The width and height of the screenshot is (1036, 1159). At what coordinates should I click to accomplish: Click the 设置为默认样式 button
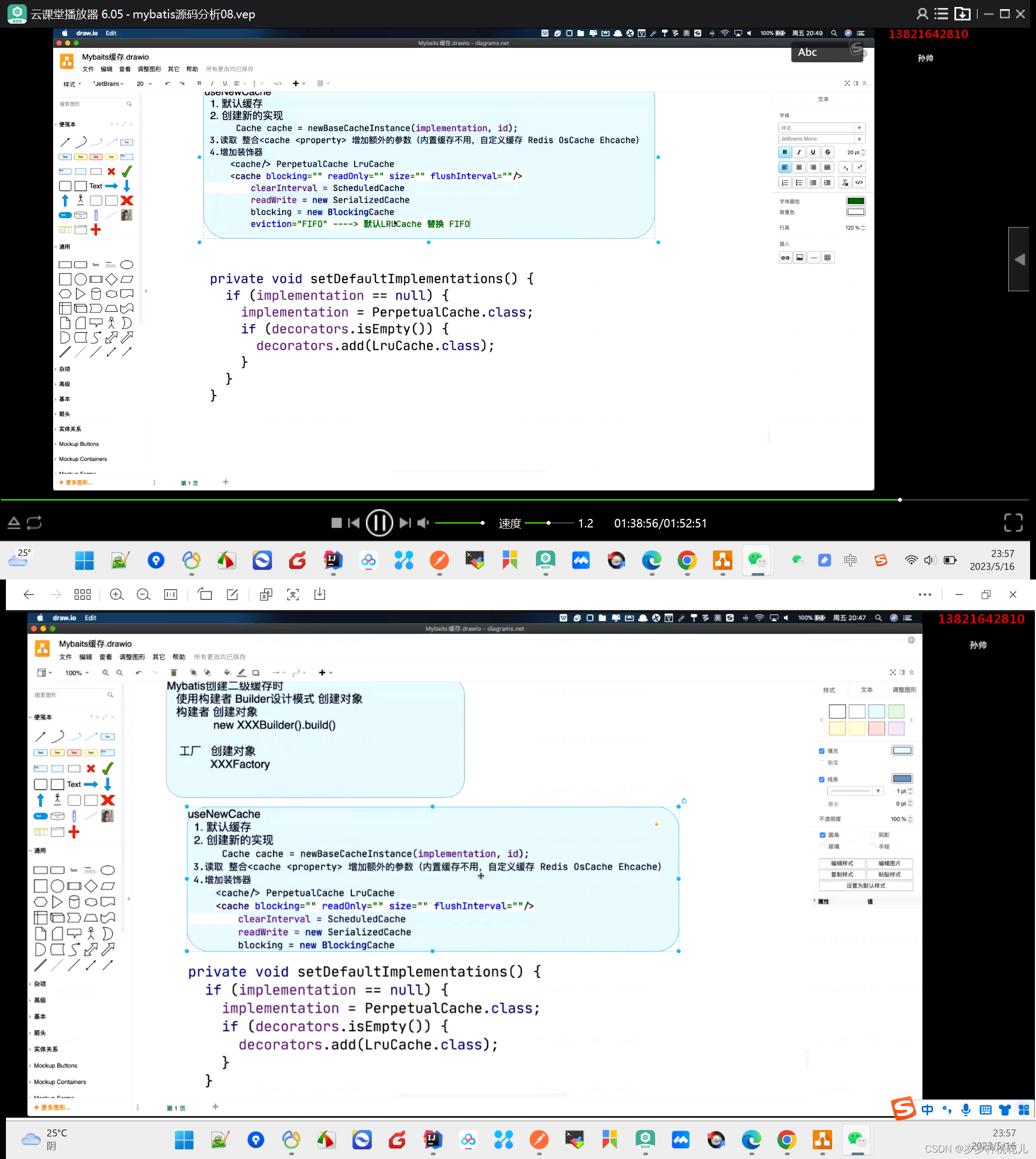coord(866,886)
